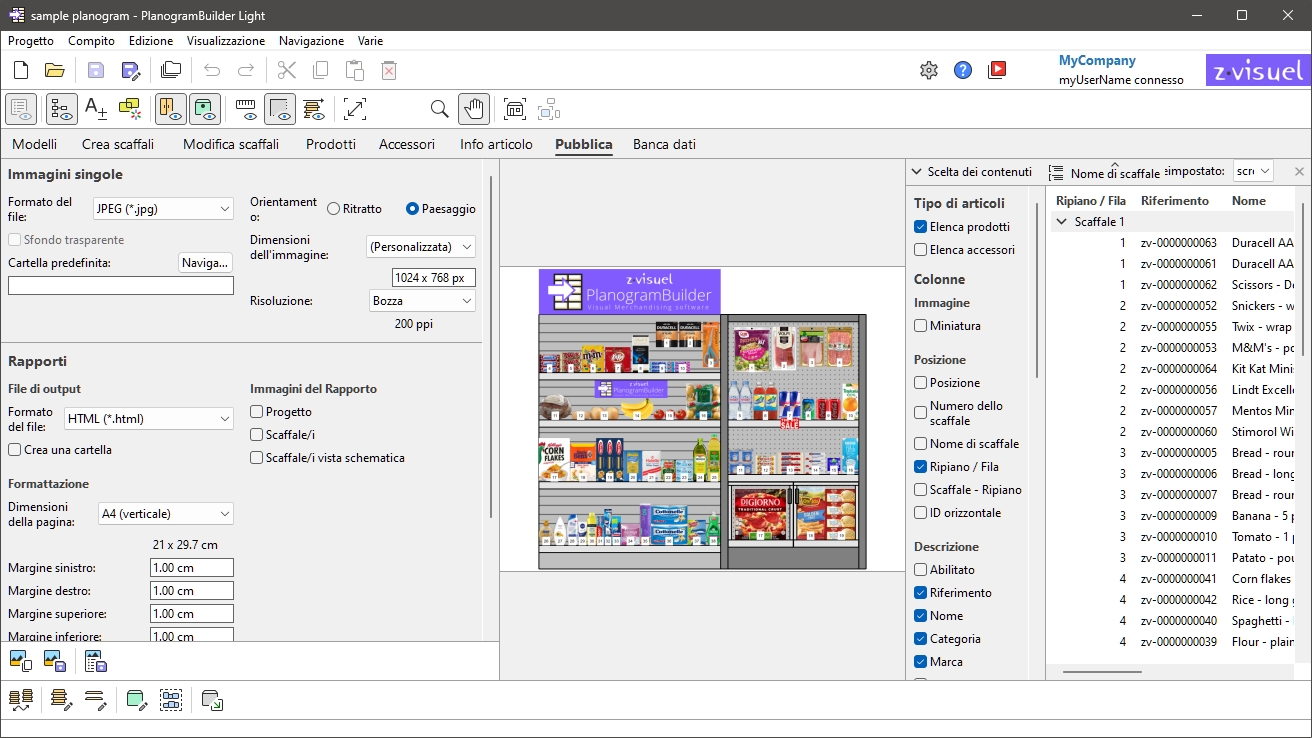
Task: Click the Cartella predefinita path field
Action: point(121,286)
